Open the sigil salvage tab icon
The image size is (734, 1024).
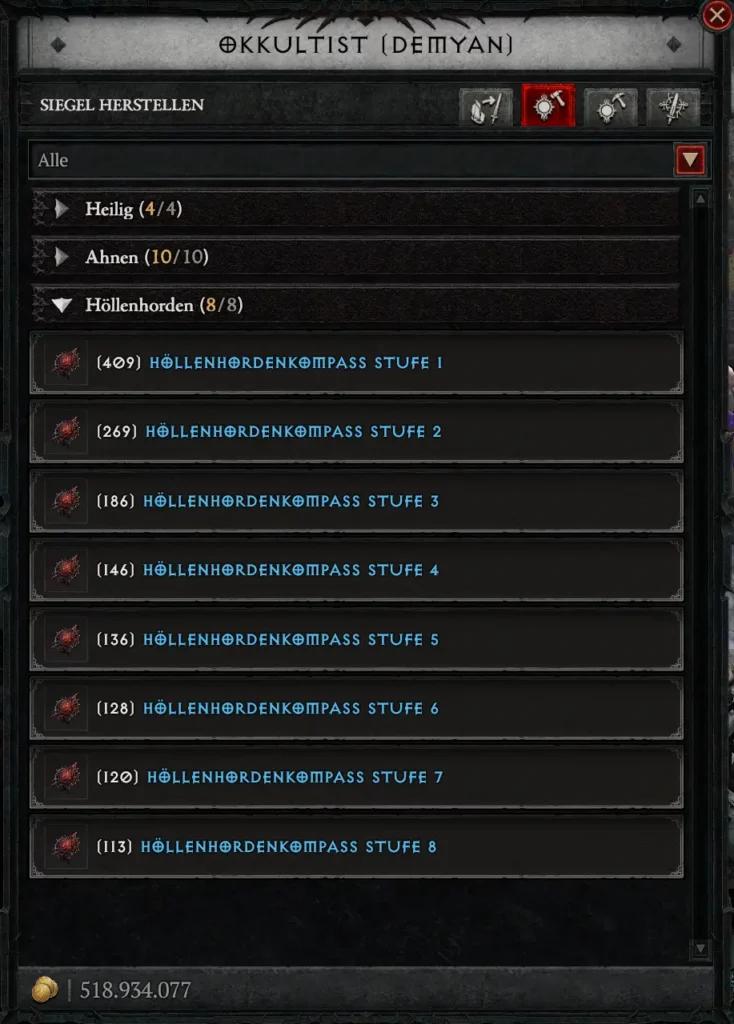pyautogui.click(x=611, y=106)
